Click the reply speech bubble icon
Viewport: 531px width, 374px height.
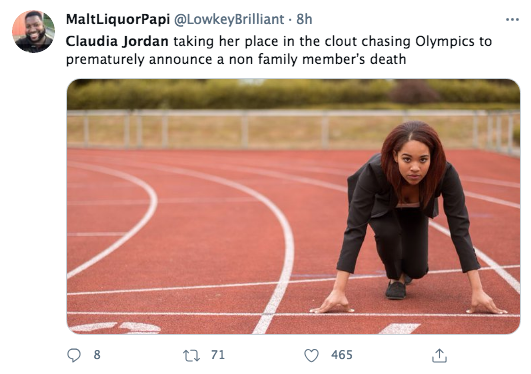pyautogui.click(x=74, y=355)
